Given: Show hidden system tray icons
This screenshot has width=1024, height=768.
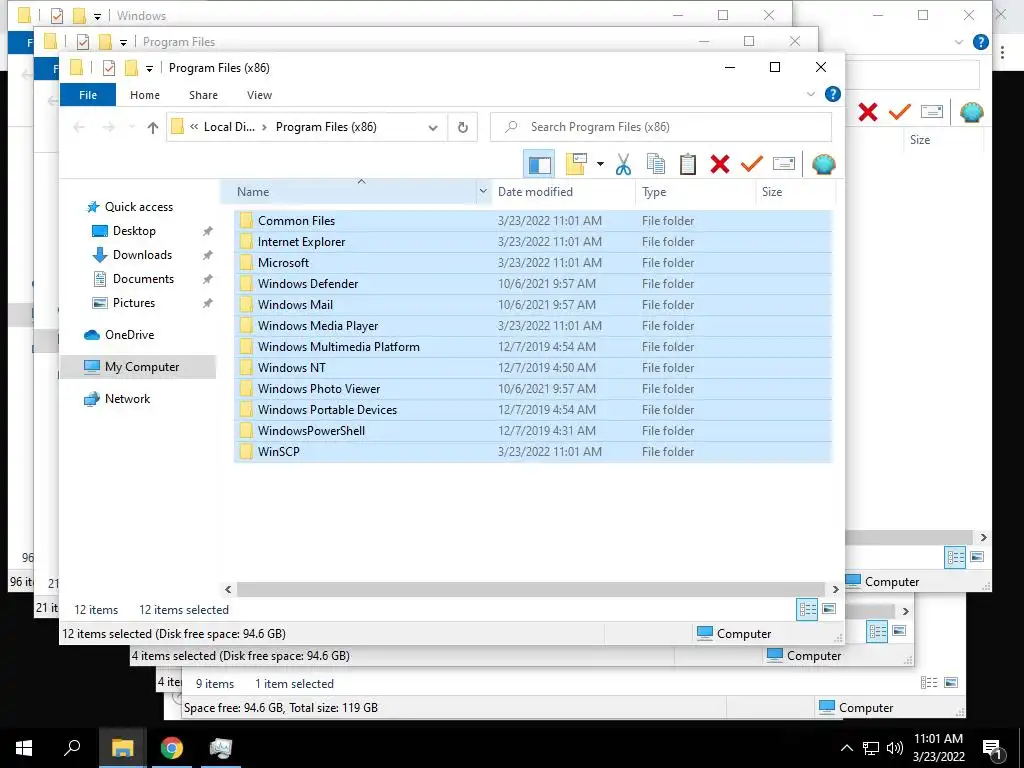Looking at the screenshot, I should (x=846, y=748).
